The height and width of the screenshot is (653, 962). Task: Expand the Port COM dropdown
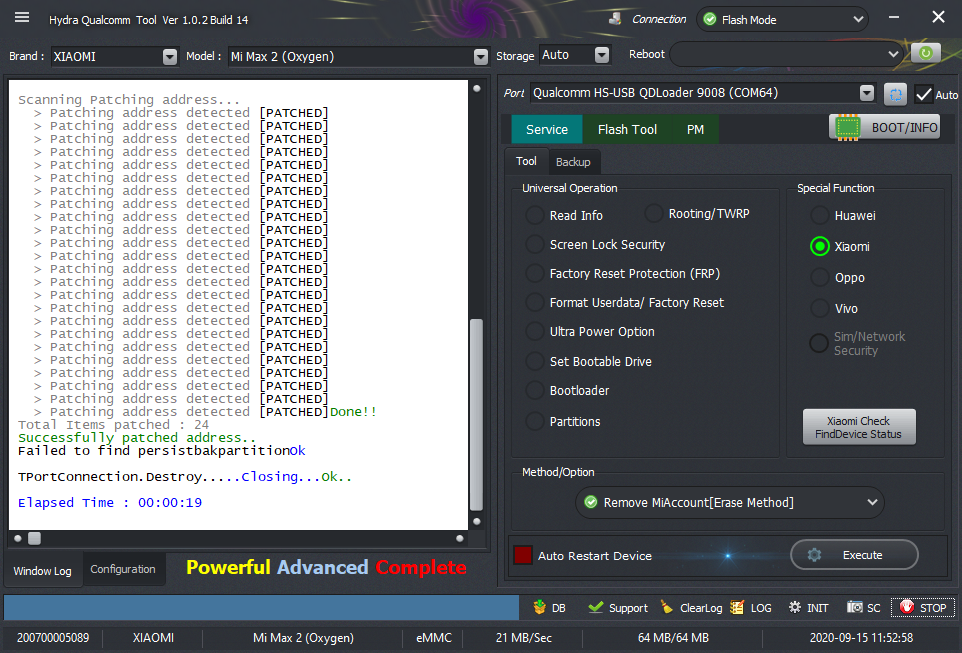pos(866,93)
